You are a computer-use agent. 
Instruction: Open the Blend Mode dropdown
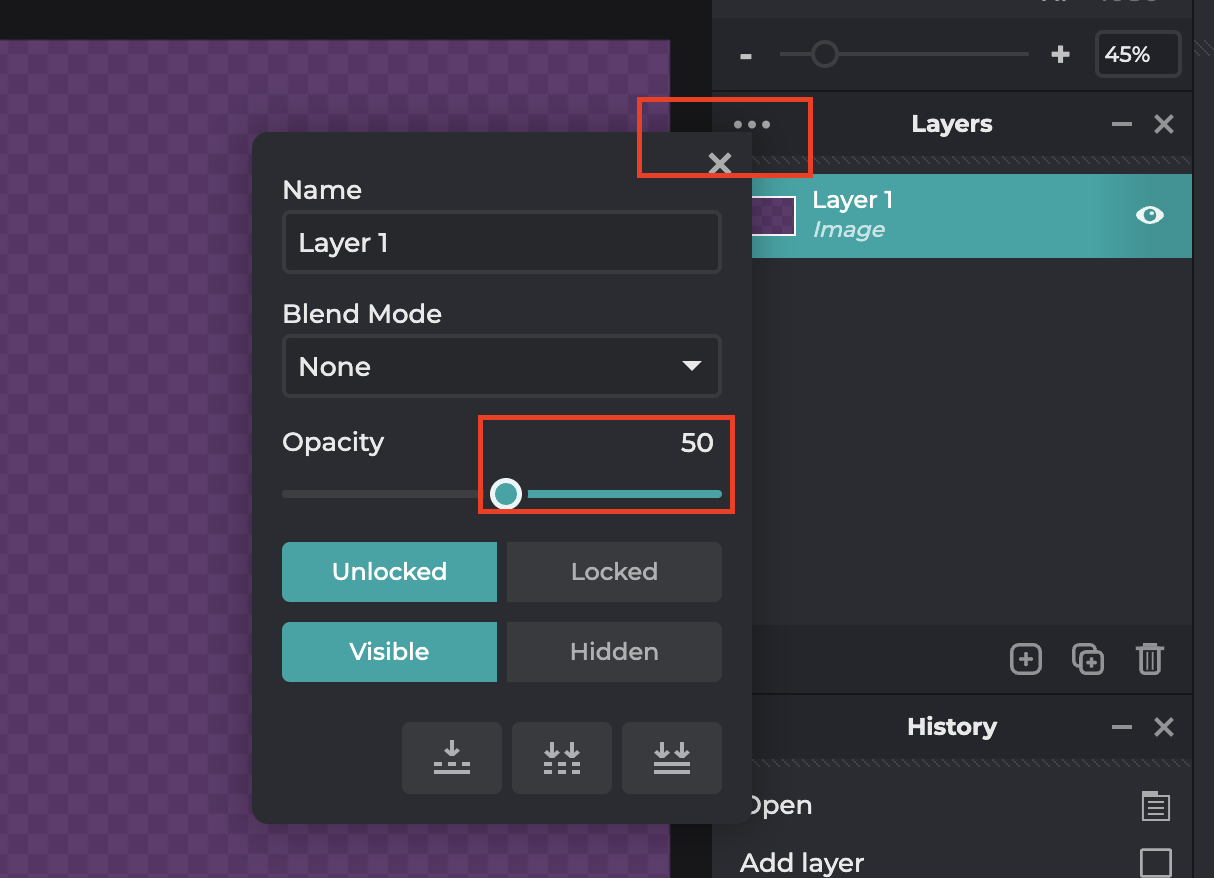[x=502, y=366]
